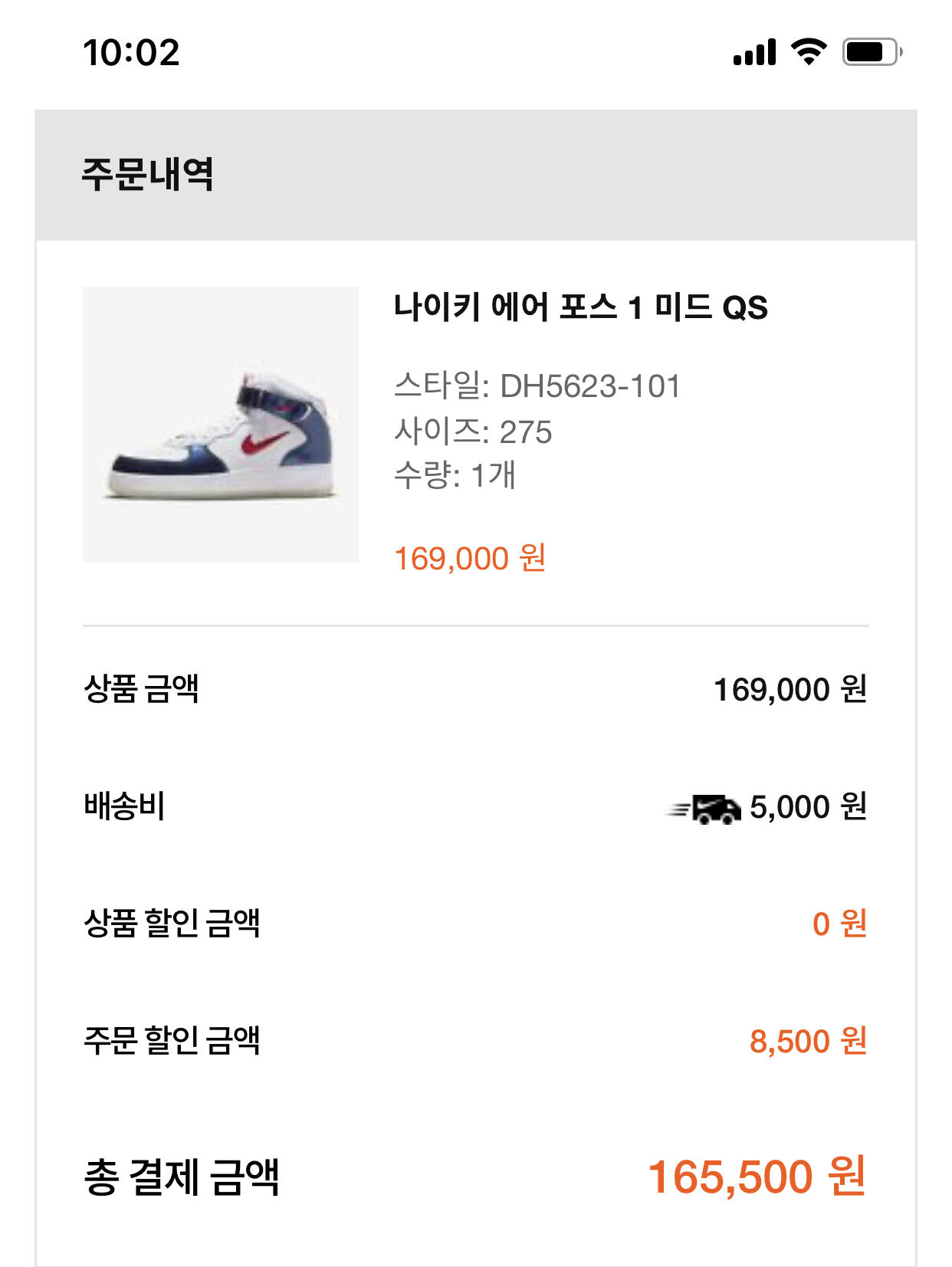Image resolution: width=952 pixels, height=1267 pixels.
Task: Tap the 나이키 에어 포스 1 미드 QS title
Action: pyautogui.click(x=580, y=307)
